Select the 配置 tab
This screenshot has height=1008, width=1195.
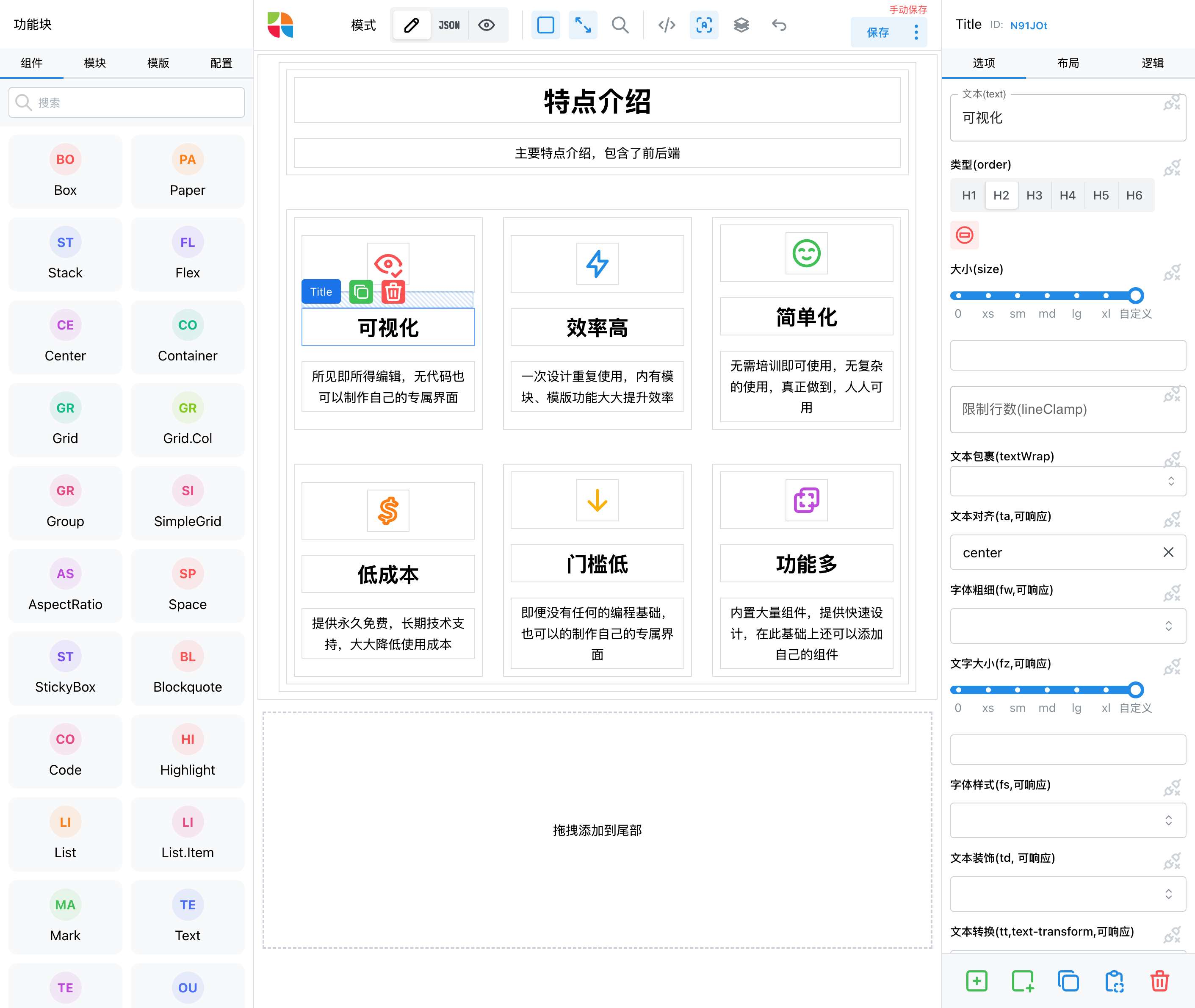221,63
